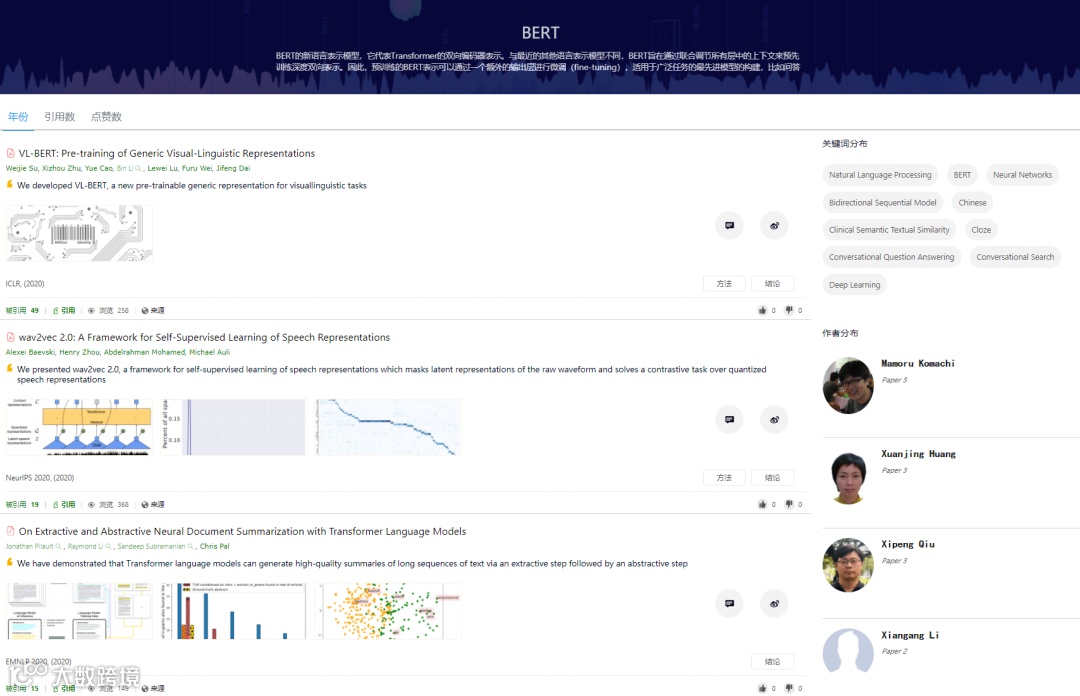Click the 结论 button for VL-BERT
Viewport: 1080px width, 696px height.
click(772, 283)
